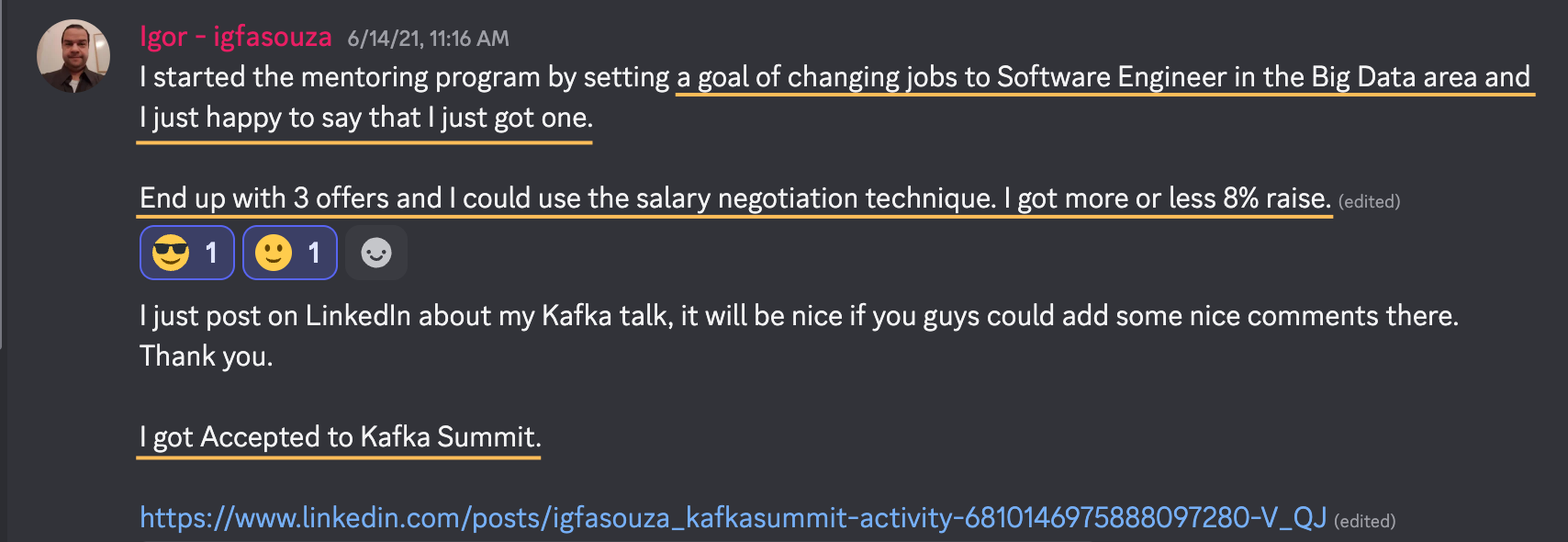
Task: Click the 6/14/21, 11:16 AM timestamp
Action: coord(428,39)
